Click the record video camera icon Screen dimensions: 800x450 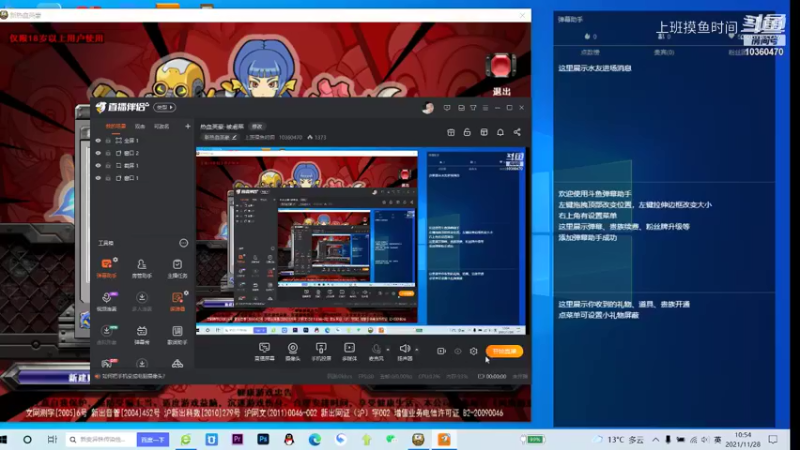click(441, 351)
